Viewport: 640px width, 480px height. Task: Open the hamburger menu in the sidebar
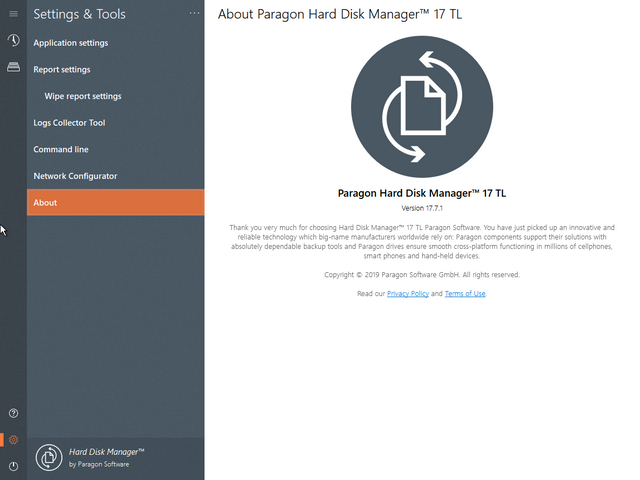pyautogui.click(x=13, y=14)
